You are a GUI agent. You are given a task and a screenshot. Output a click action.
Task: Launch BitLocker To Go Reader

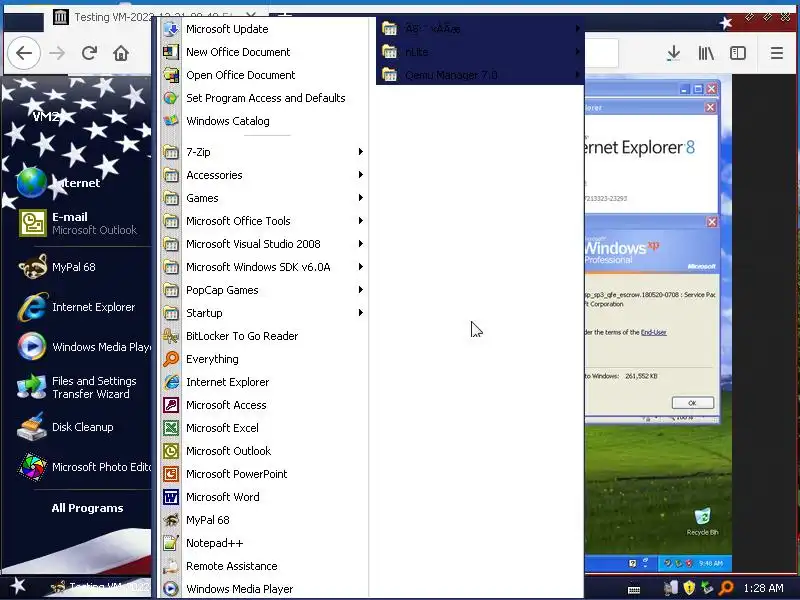[x=263, y=336]
